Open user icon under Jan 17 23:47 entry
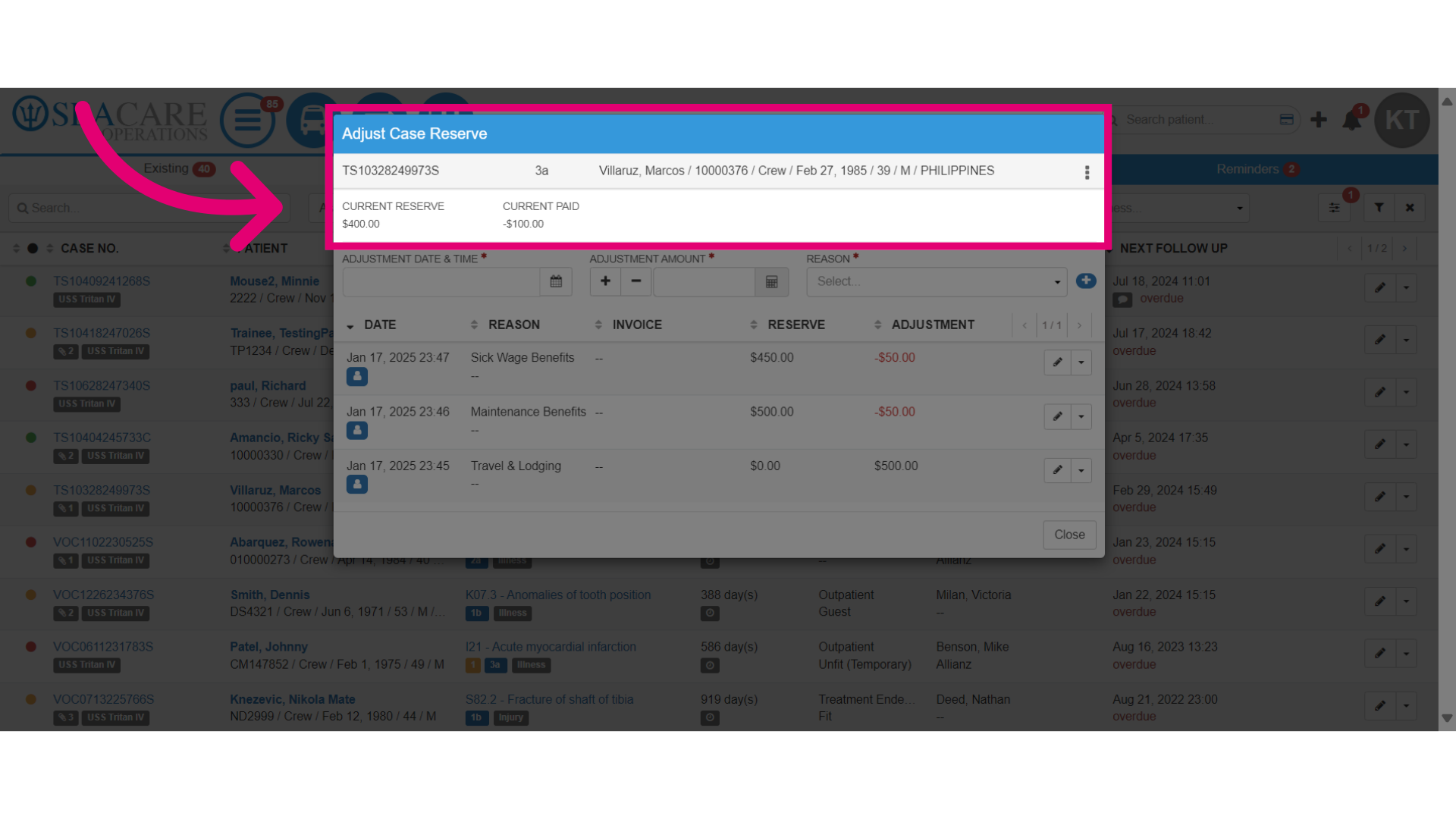Viewport: 1456px width, 819px height. pyautogui.click(x=357, y=376)
